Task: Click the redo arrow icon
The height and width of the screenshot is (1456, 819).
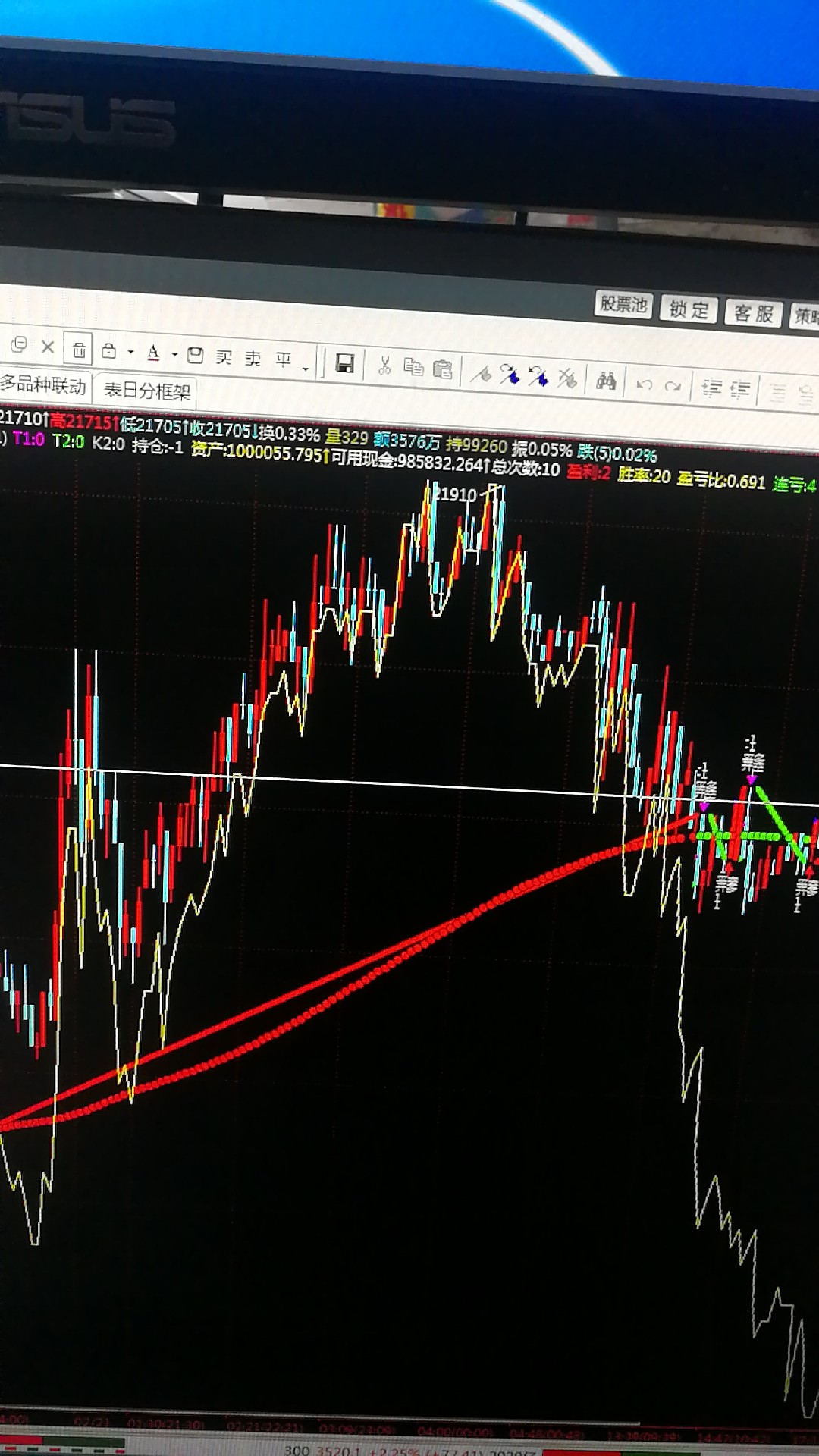Action: [x=673, y=386]
